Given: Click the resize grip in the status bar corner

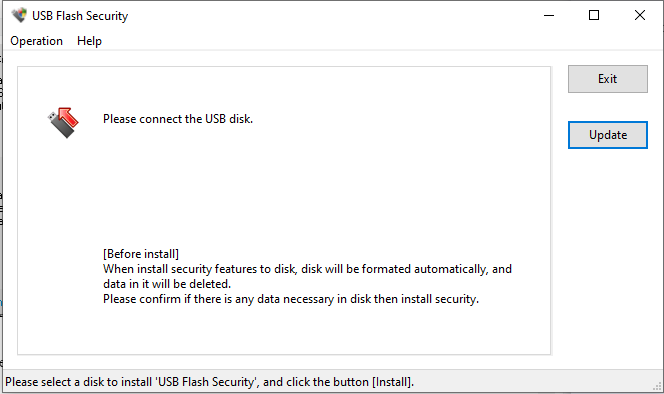Looking at the screenshot, I should coord(657,385).
